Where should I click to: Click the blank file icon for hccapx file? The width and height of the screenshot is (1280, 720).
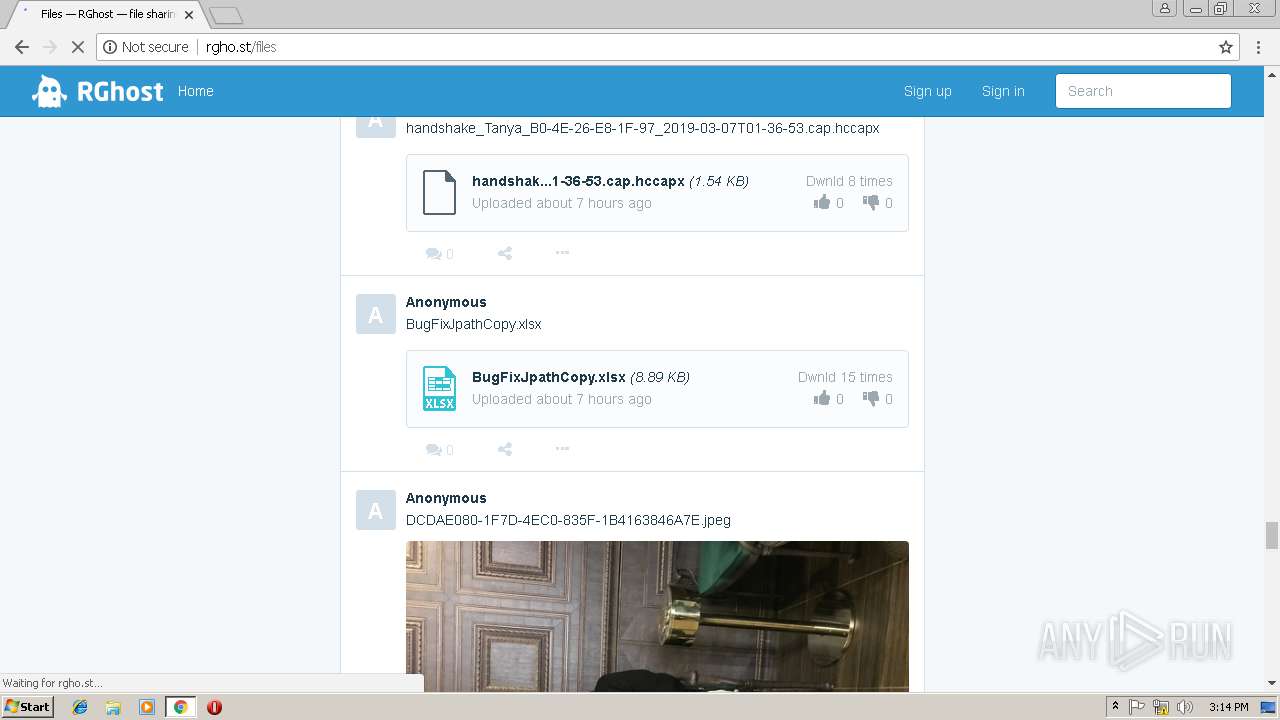coord(439,192)
